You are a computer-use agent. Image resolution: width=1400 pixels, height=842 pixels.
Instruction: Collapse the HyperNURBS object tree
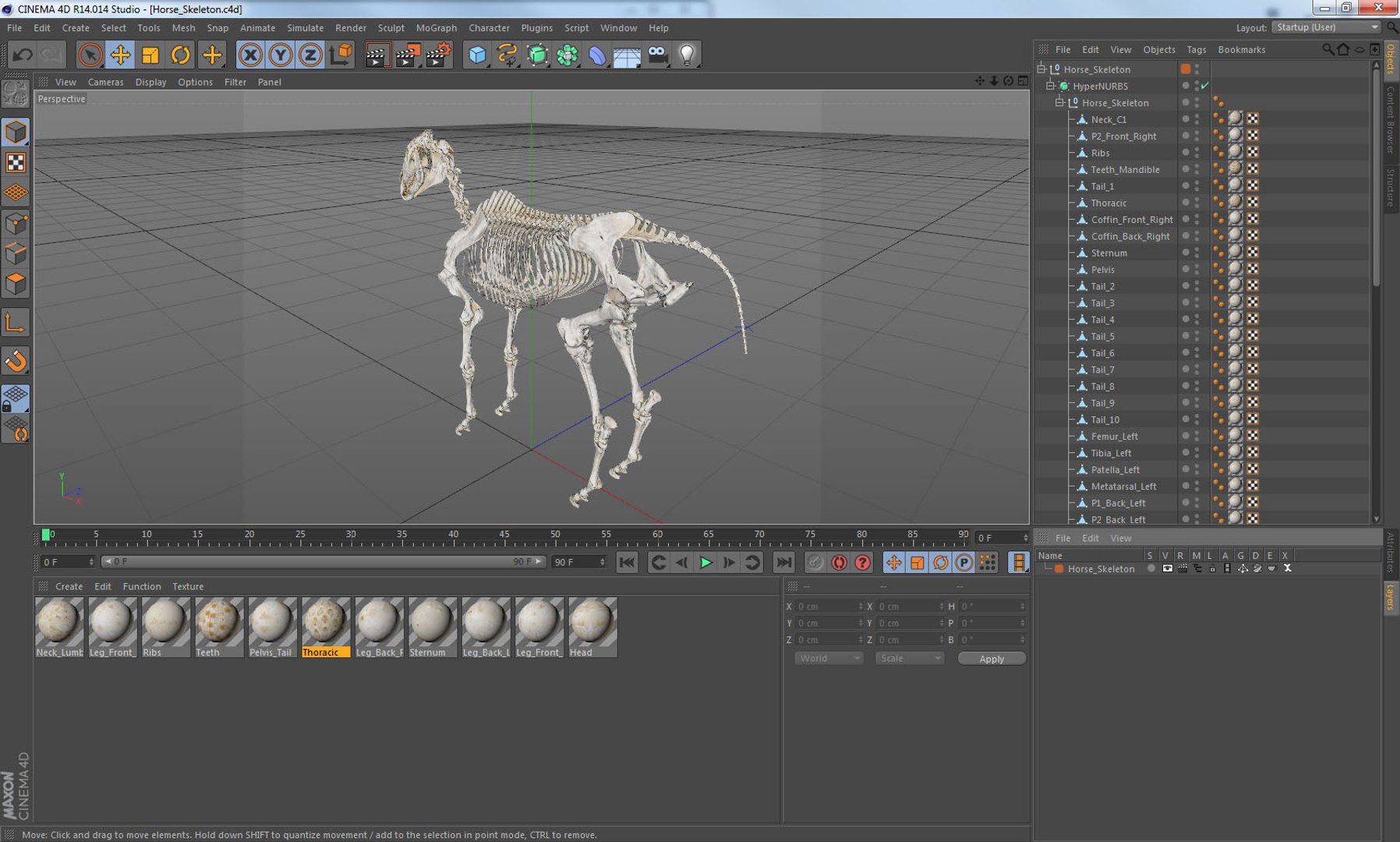(x=1051, y=86)
